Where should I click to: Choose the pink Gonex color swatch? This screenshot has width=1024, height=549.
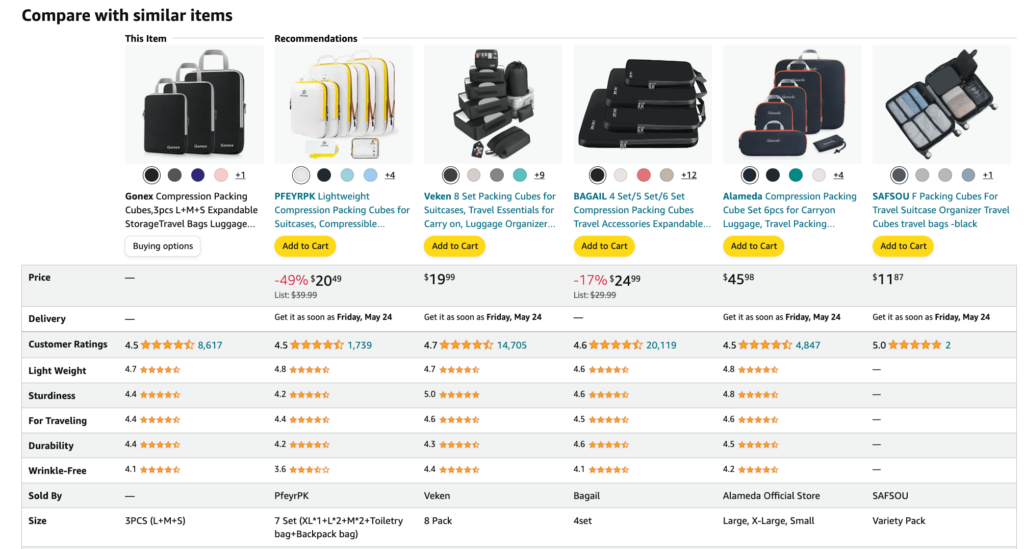[220, 175]
